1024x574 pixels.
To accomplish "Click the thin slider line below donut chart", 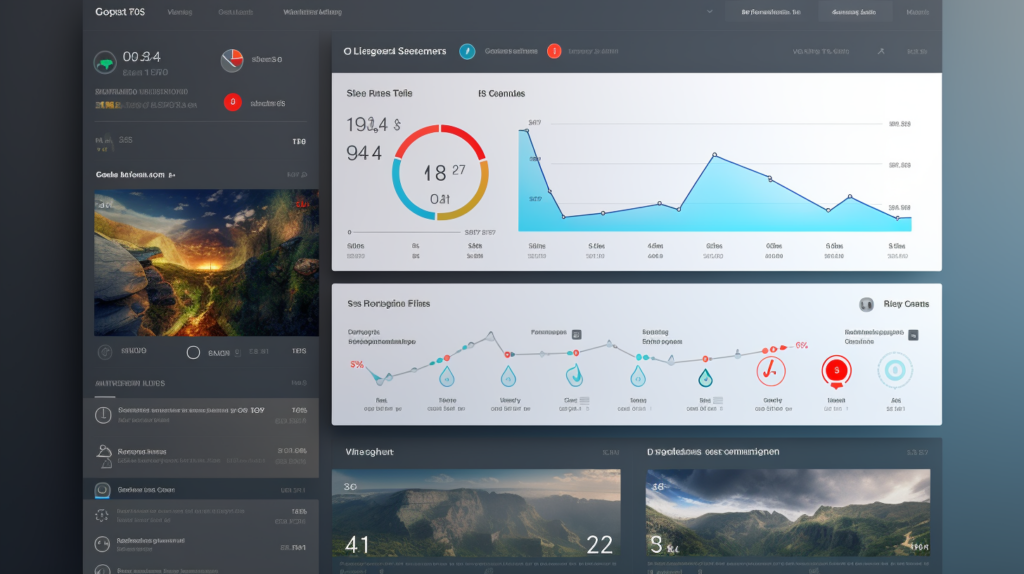I will pyautogui.click(x=406, y=232).
